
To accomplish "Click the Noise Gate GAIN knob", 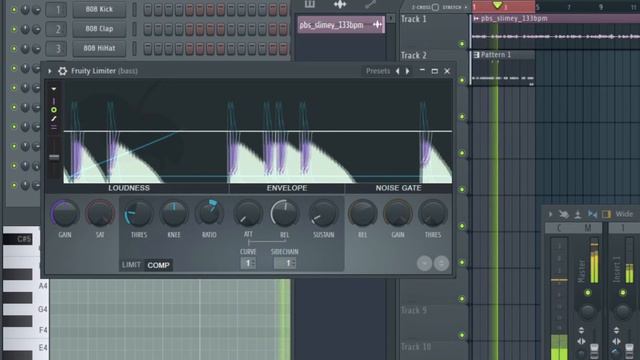I will (398, 214).
